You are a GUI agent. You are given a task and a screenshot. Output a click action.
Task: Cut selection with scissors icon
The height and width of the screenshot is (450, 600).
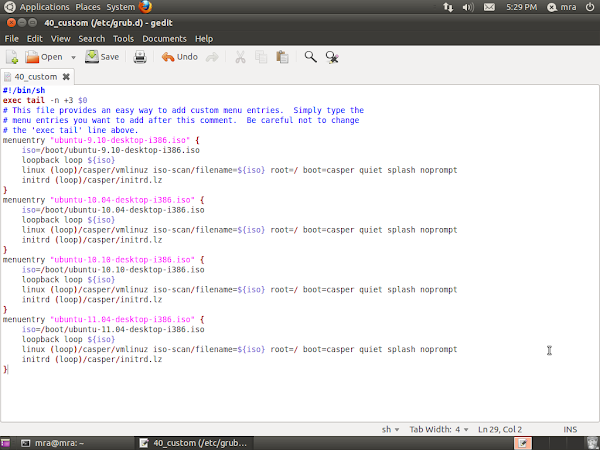coord(240,57)
